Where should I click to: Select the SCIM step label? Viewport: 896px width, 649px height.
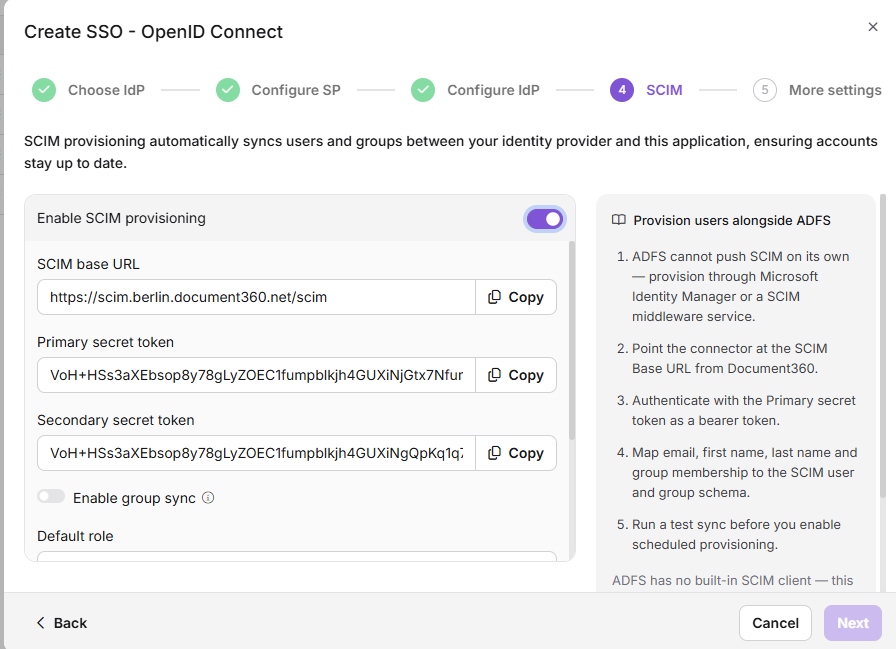(664, 90)
